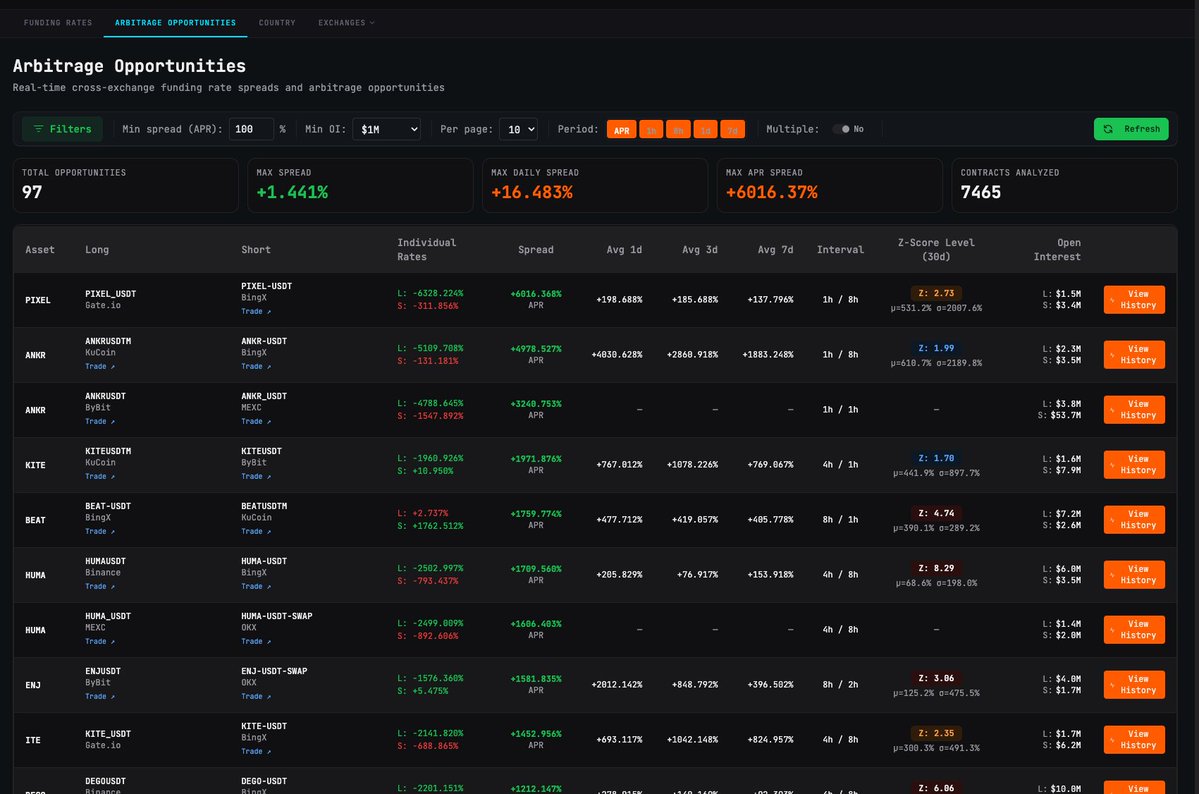Open Trade link under KITEUSDTM KuCoin
1199x794 pixels.
99,477
